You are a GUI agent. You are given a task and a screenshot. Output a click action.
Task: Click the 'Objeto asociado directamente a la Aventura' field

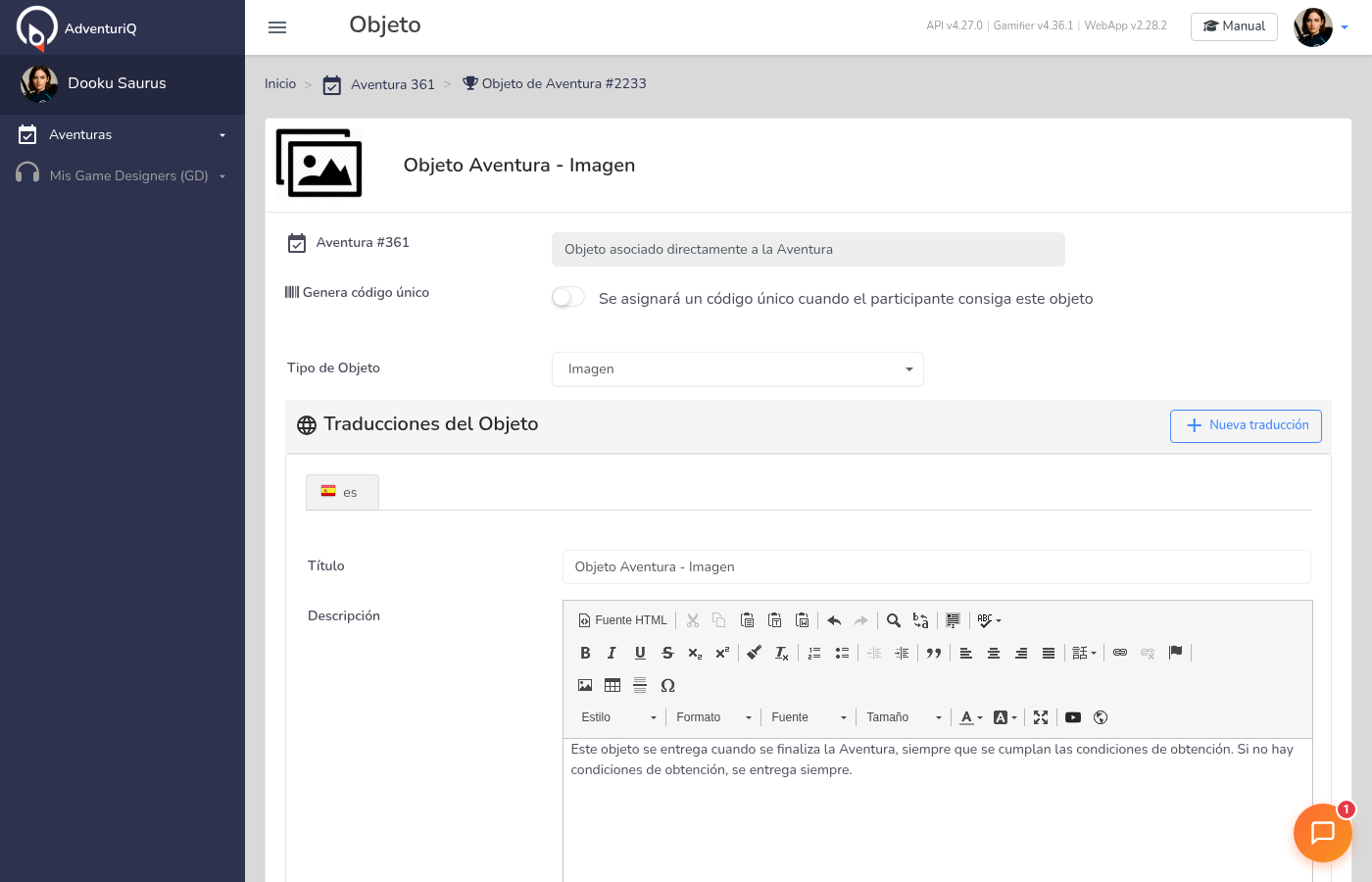click(x=808, y=249)
